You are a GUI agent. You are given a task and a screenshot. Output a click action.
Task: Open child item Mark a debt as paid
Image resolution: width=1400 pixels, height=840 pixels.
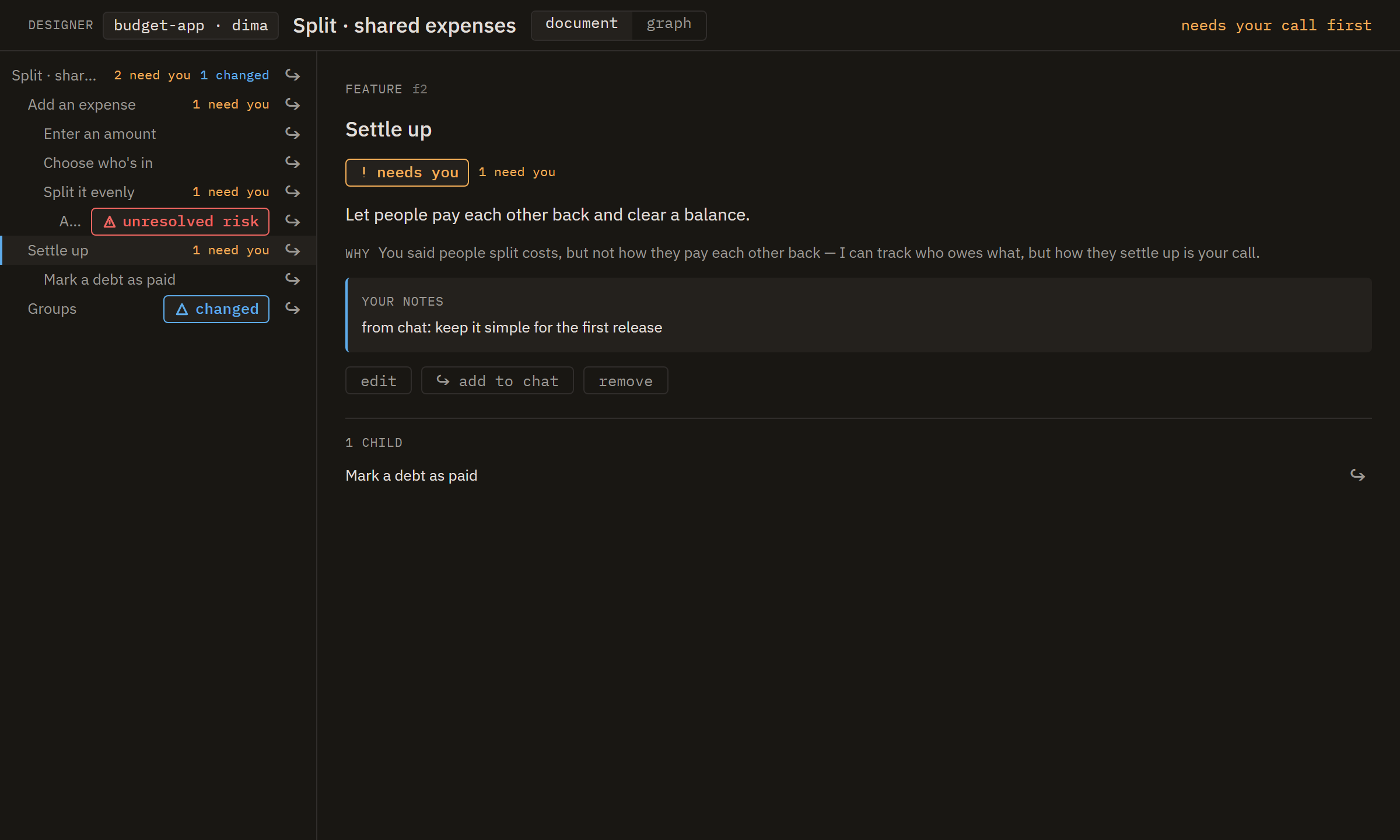(x=411, y=475)
